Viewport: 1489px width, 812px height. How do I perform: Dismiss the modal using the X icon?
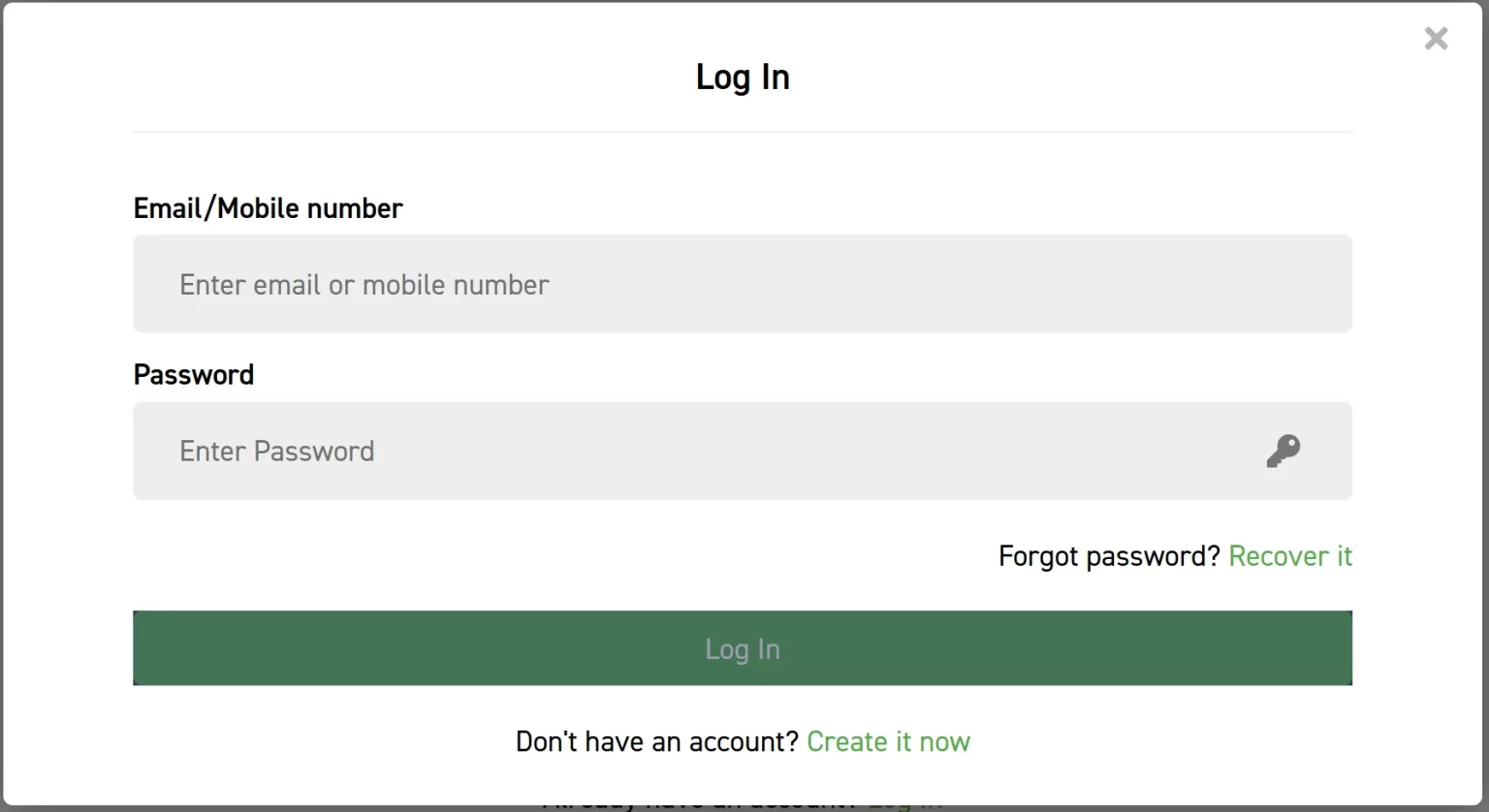(x=1436, y=39)
